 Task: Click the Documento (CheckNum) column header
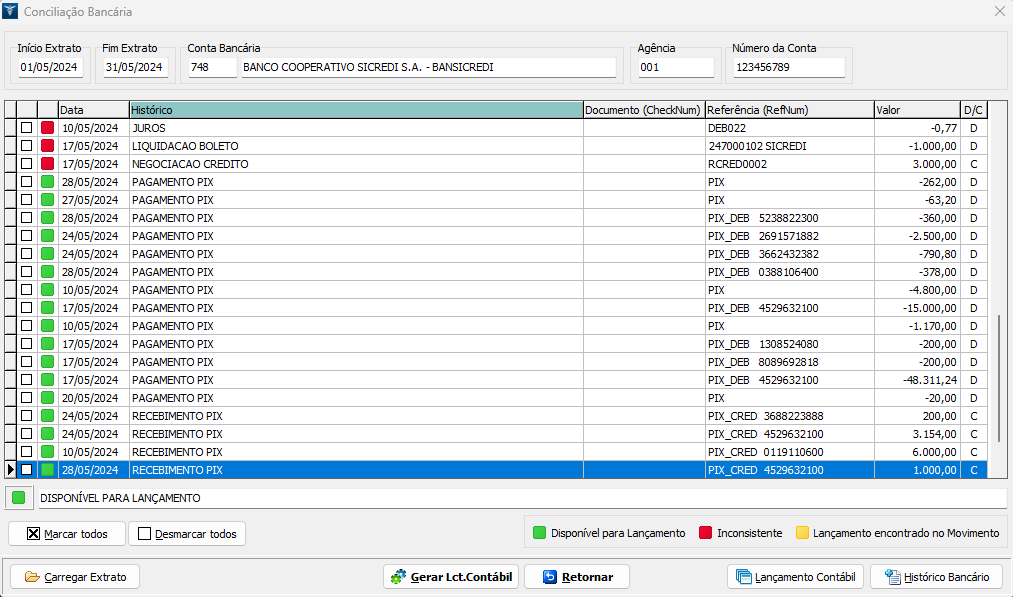(x=643, y=109)
